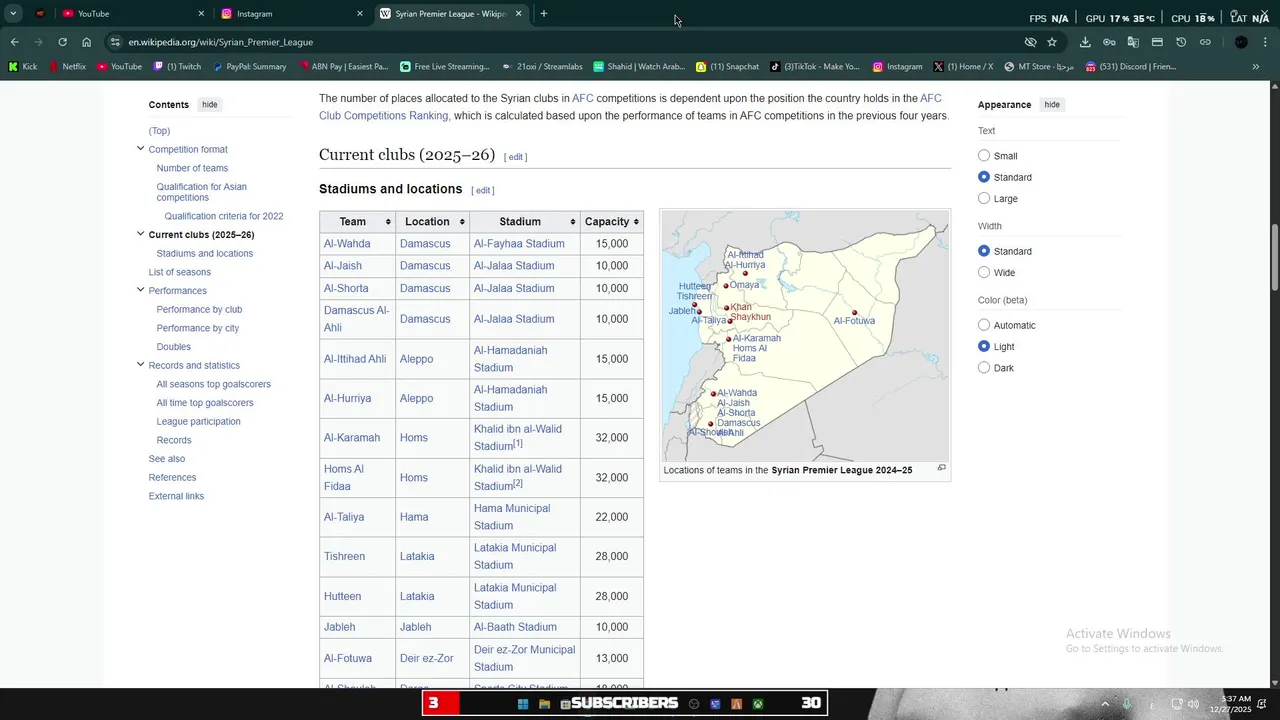
Task: Sort table by Capacity column
Action: pos(612,221)
